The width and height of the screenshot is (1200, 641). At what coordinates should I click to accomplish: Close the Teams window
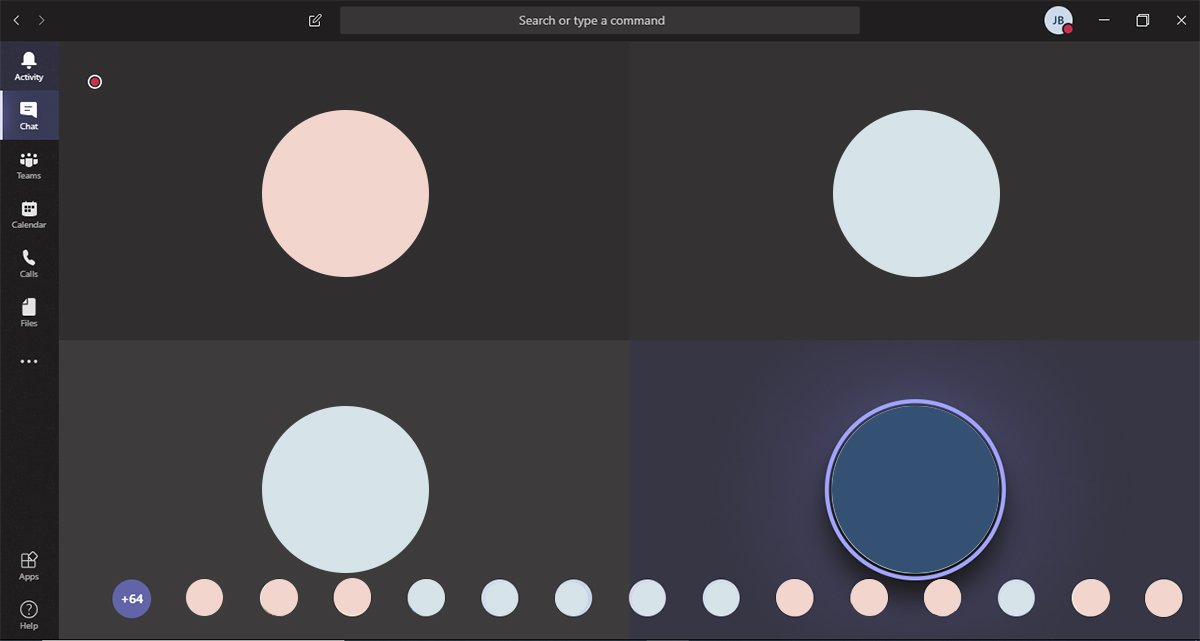pyautogui.click(x=1181, y=20)
